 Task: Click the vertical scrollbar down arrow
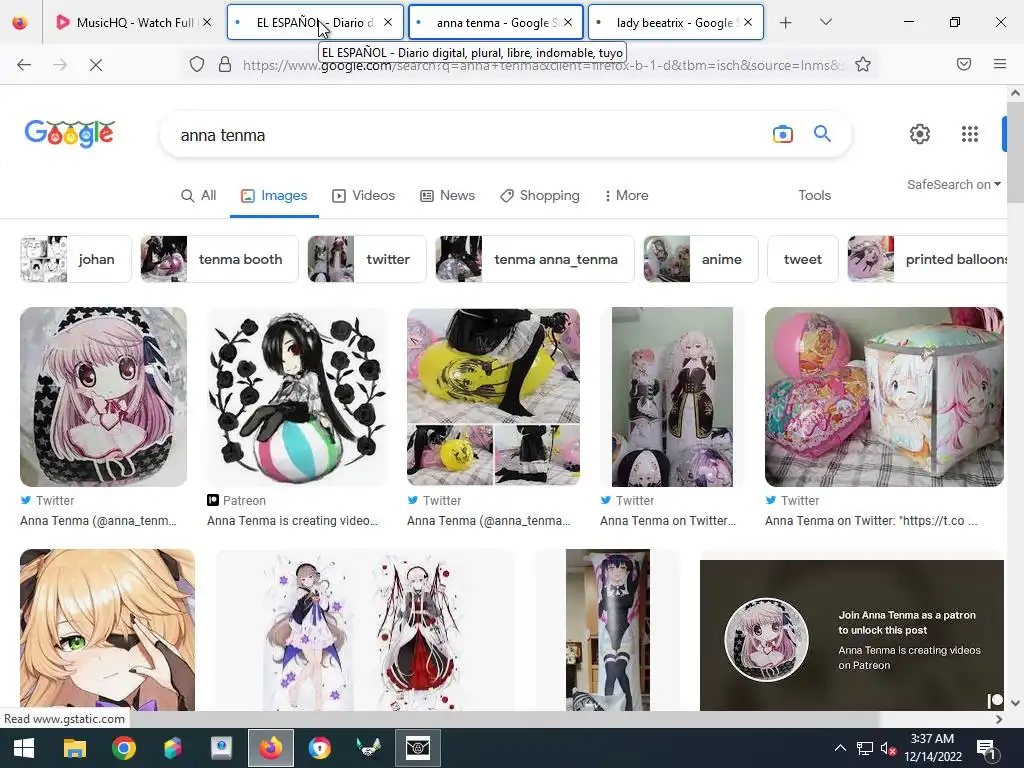[1015, 703]
